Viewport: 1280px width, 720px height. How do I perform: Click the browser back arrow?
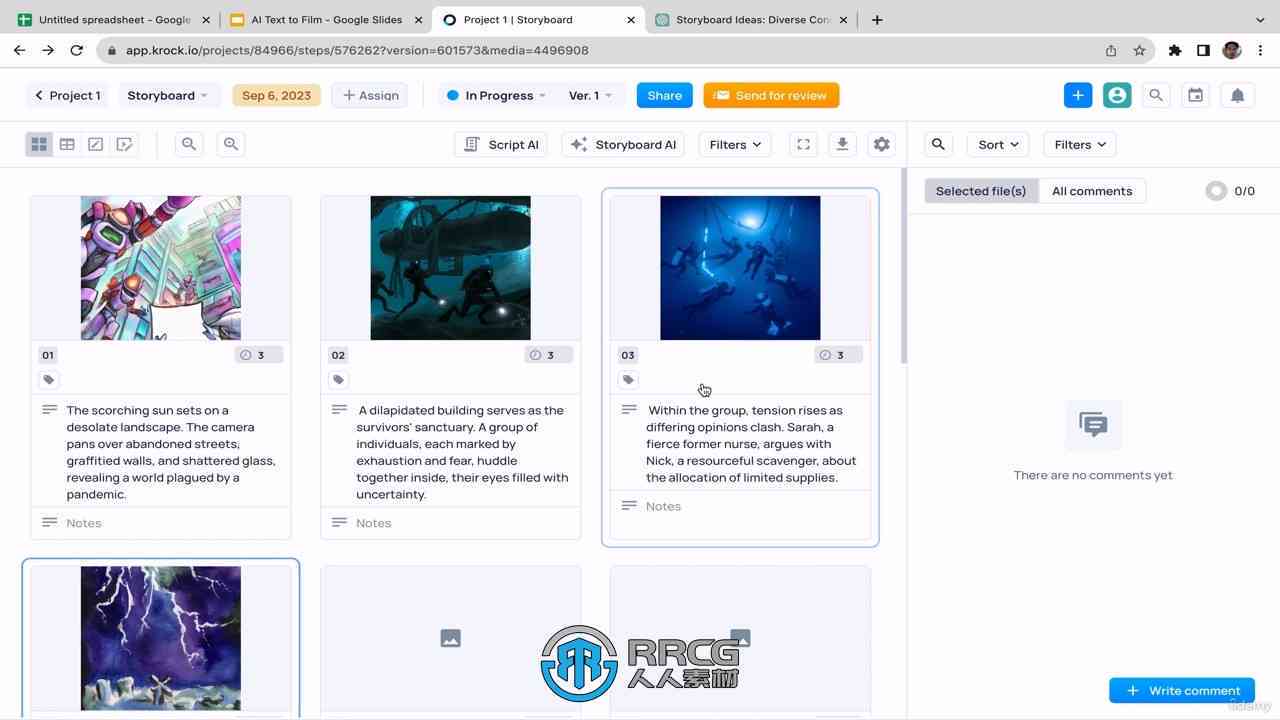tap(19, 50)
